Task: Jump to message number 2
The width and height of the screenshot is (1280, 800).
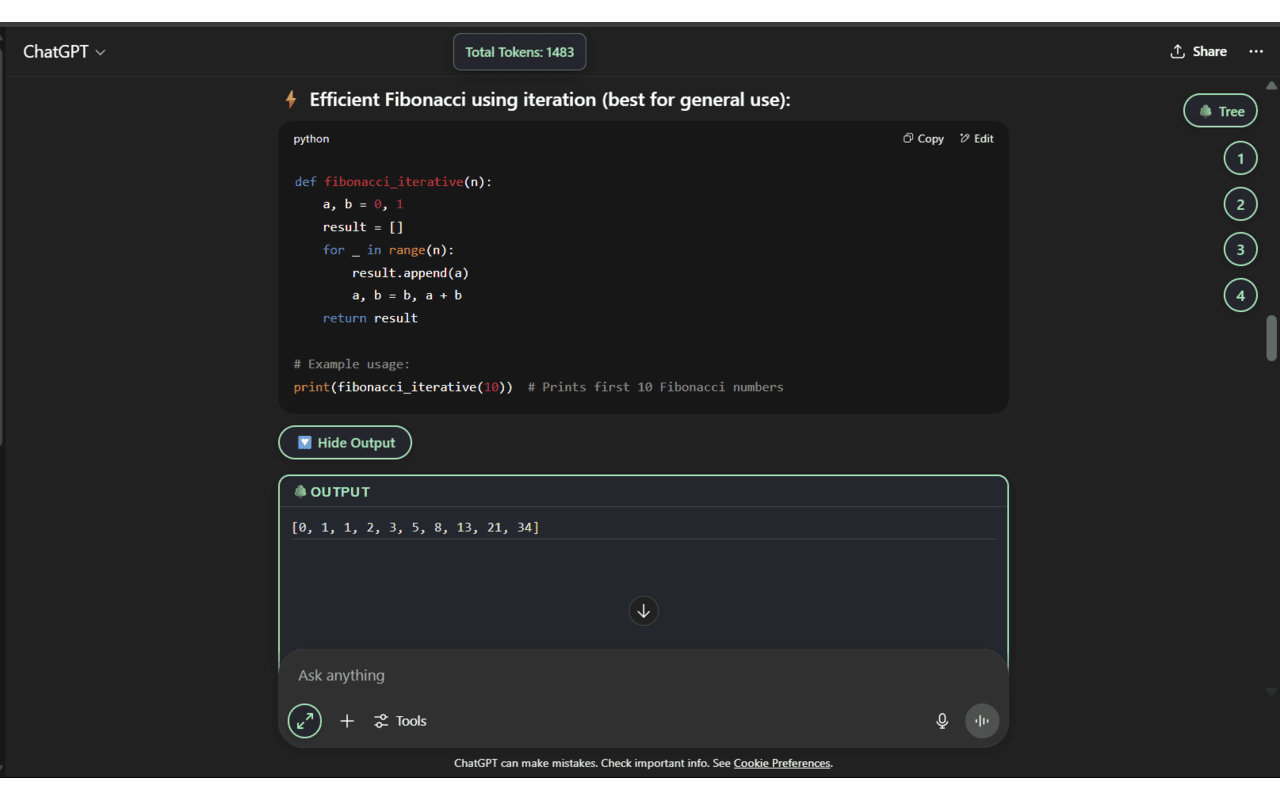Action: (1240, 204)
